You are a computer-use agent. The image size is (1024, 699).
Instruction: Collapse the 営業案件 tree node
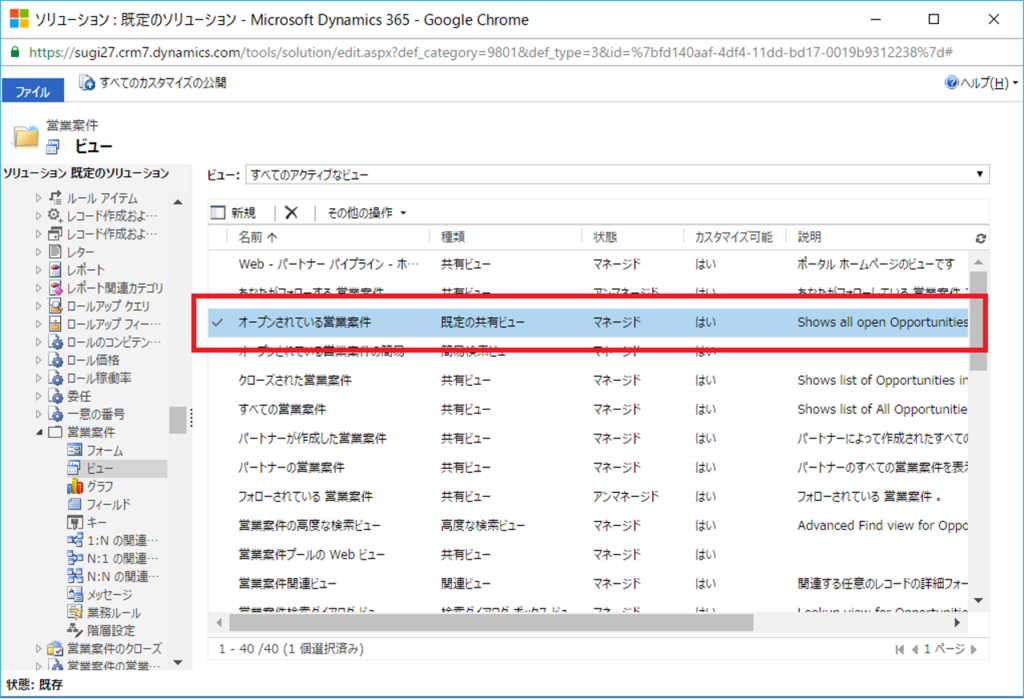coord(38,432)
